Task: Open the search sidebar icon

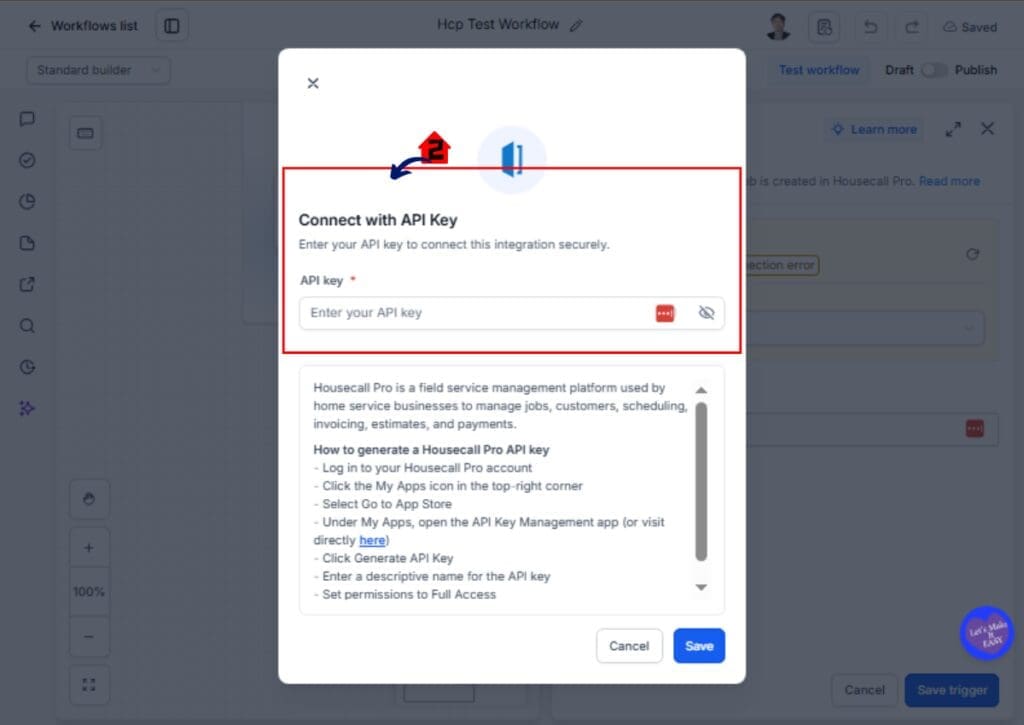Action: [x=27, y=325]
